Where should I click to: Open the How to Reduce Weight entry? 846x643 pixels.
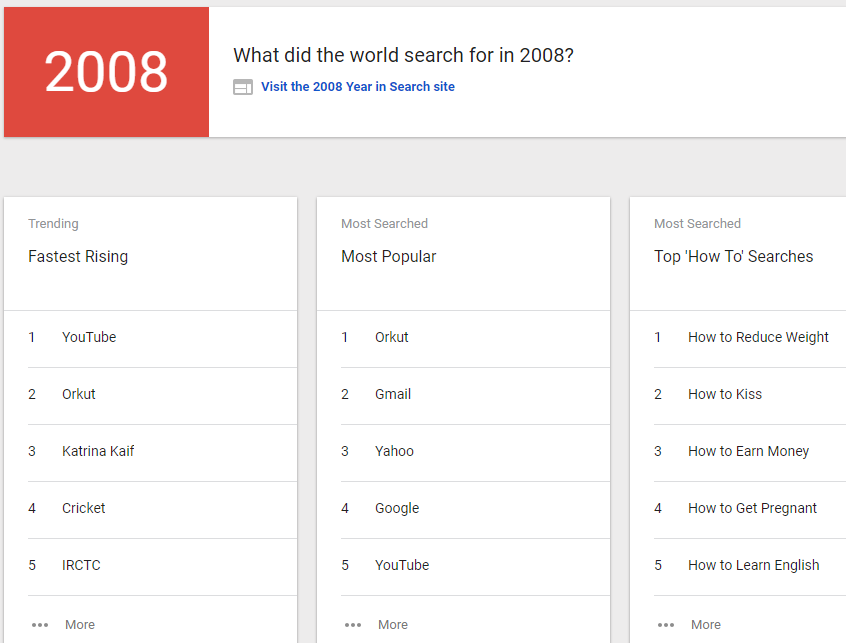[758, 337]
